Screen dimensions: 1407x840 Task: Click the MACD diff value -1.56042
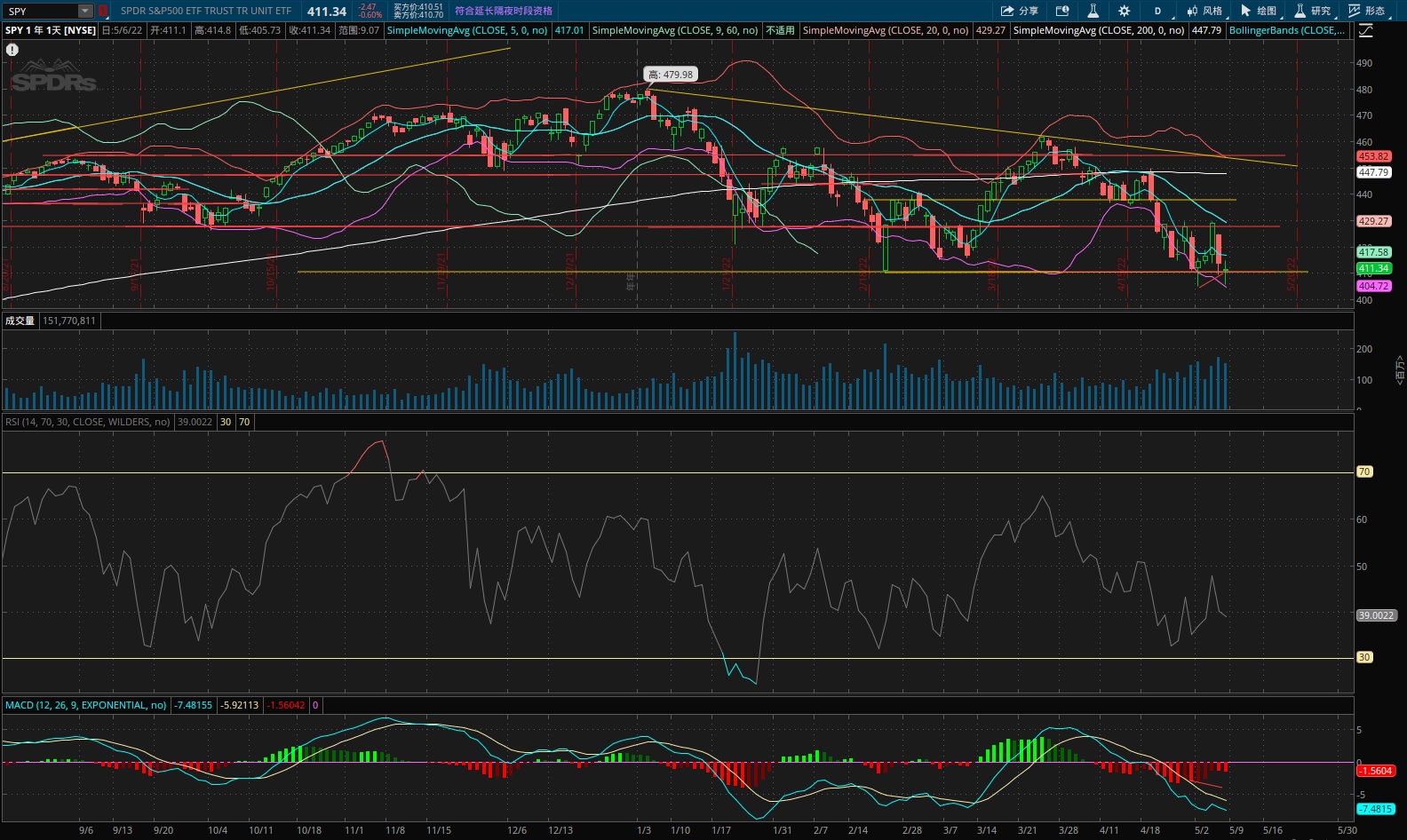click(286, 705)
